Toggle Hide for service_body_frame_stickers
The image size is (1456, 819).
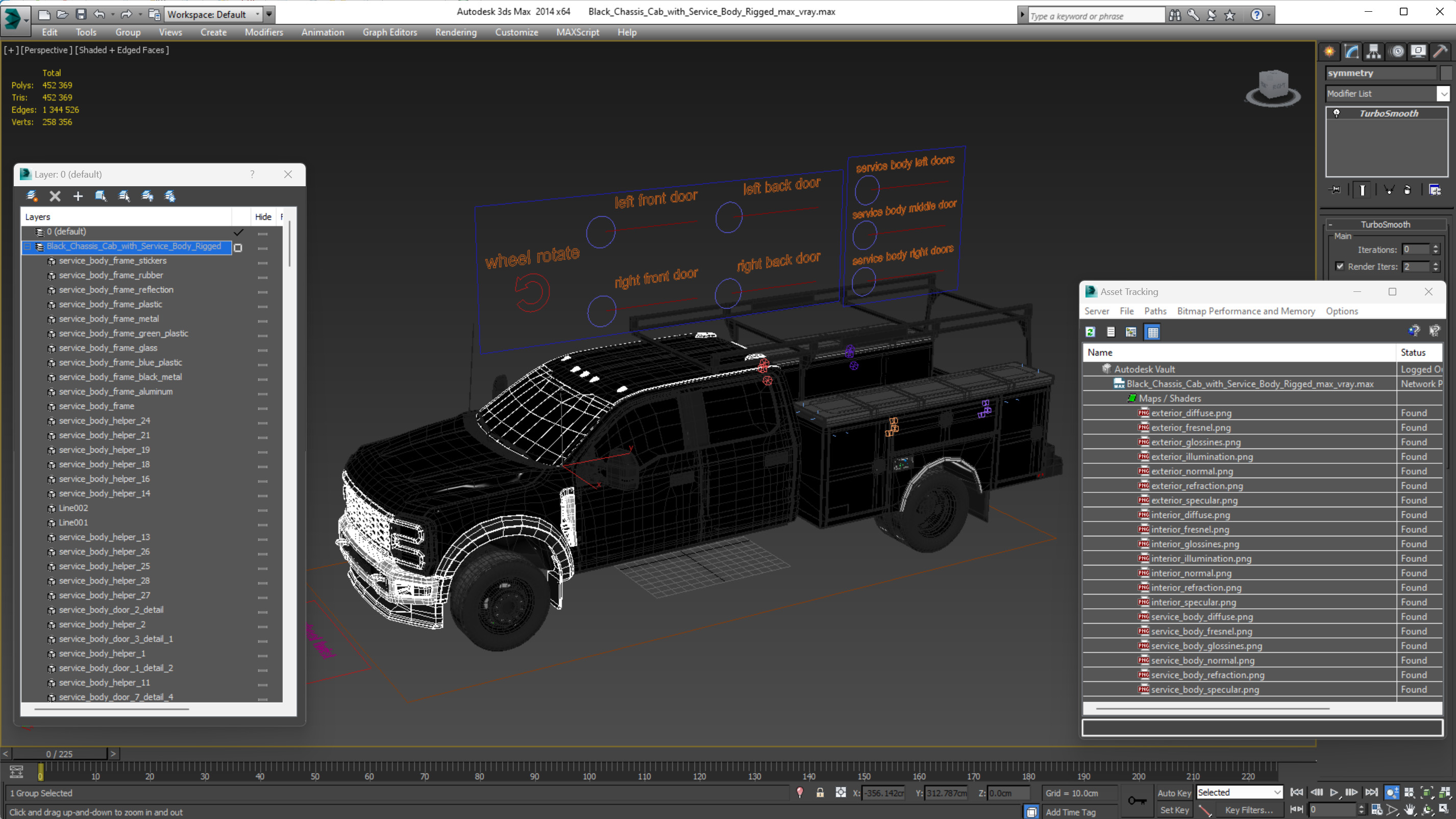263,262
